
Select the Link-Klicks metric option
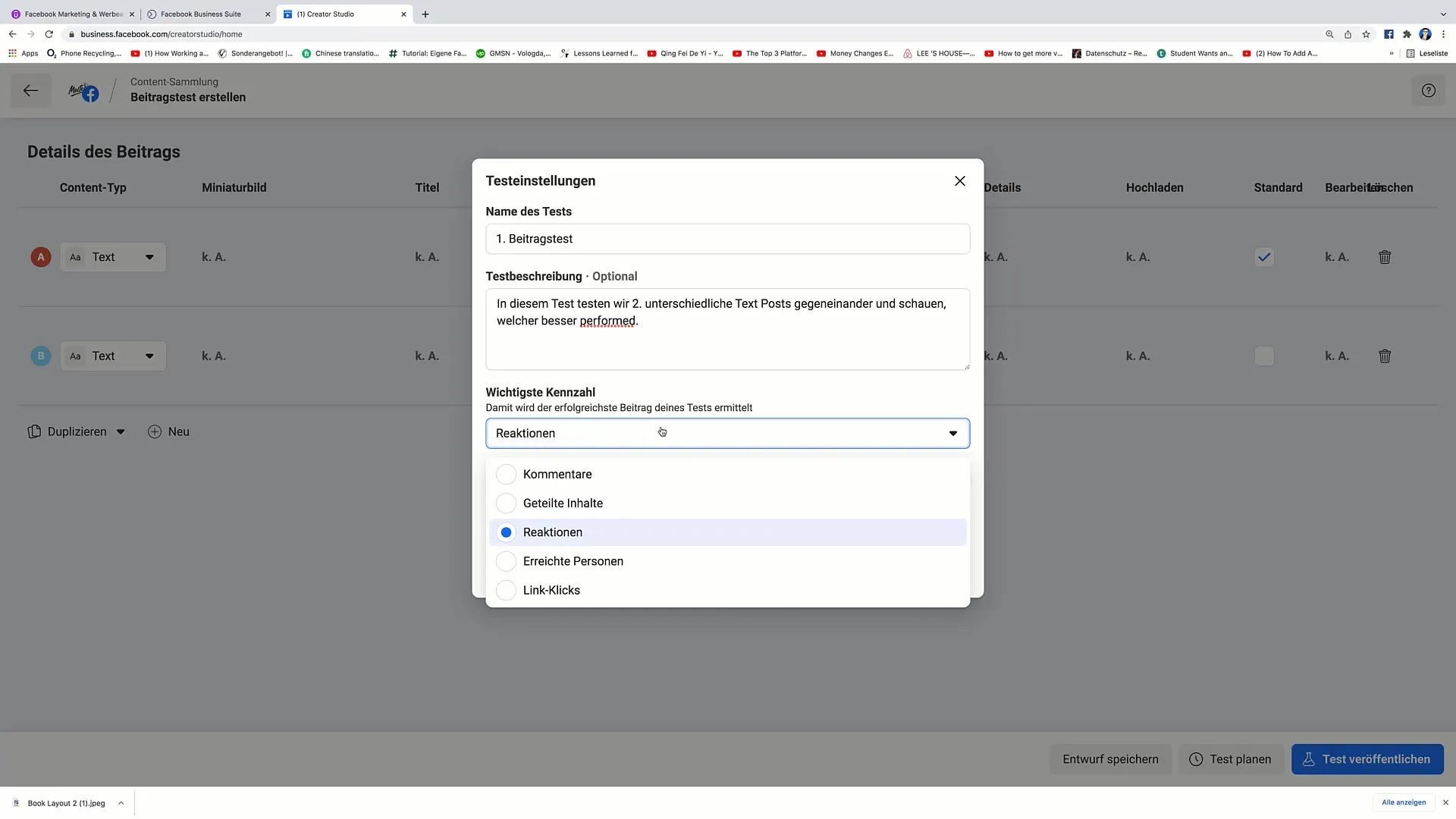(x=552, y=590)
